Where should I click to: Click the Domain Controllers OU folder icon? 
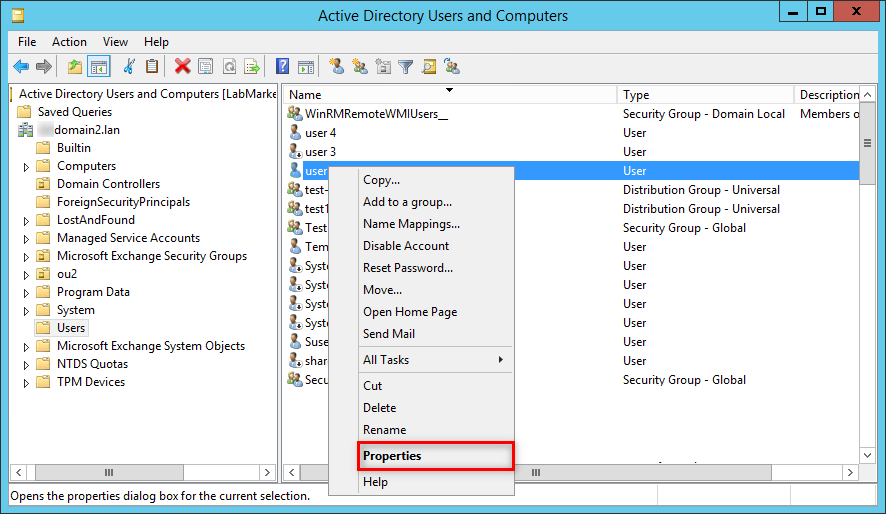[x=43, y=184]
